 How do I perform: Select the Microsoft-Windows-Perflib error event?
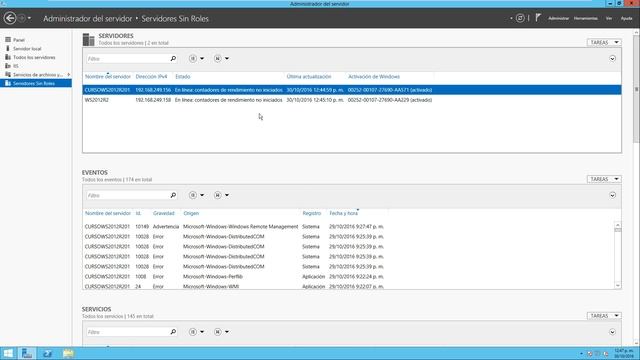pos(348,277)
